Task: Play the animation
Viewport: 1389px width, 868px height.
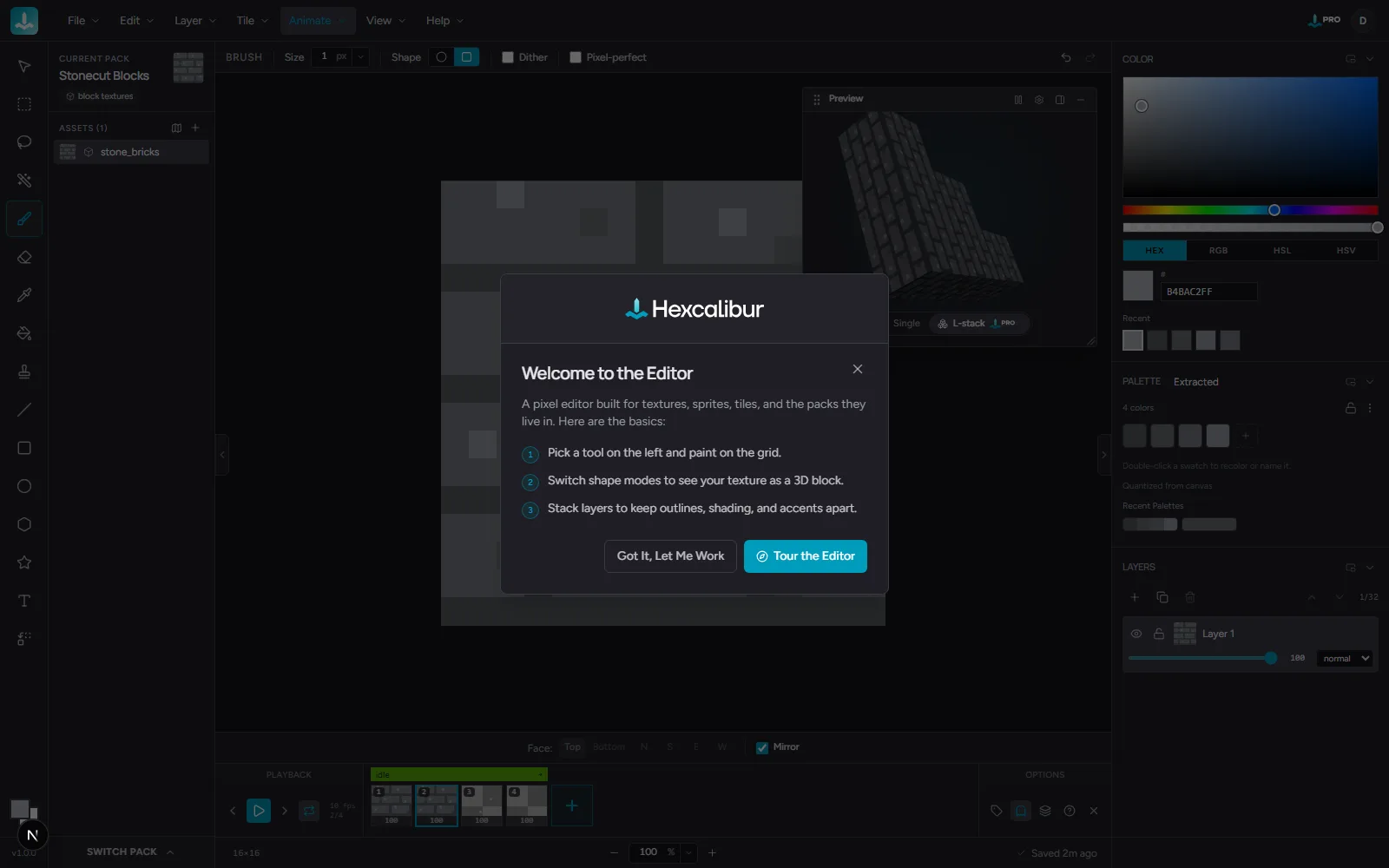Action: click(259, 811)
